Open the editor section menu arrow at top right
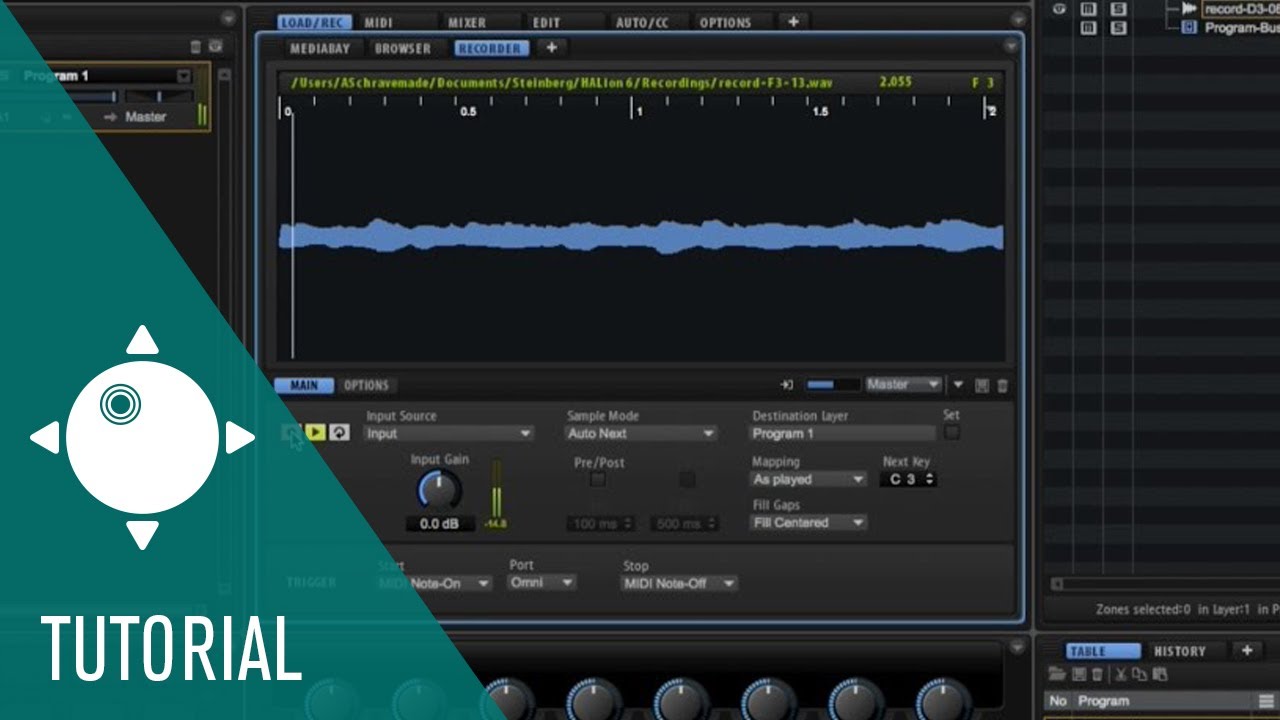The width and height of the screenshot is (1280, 720). coord(1018,19)
